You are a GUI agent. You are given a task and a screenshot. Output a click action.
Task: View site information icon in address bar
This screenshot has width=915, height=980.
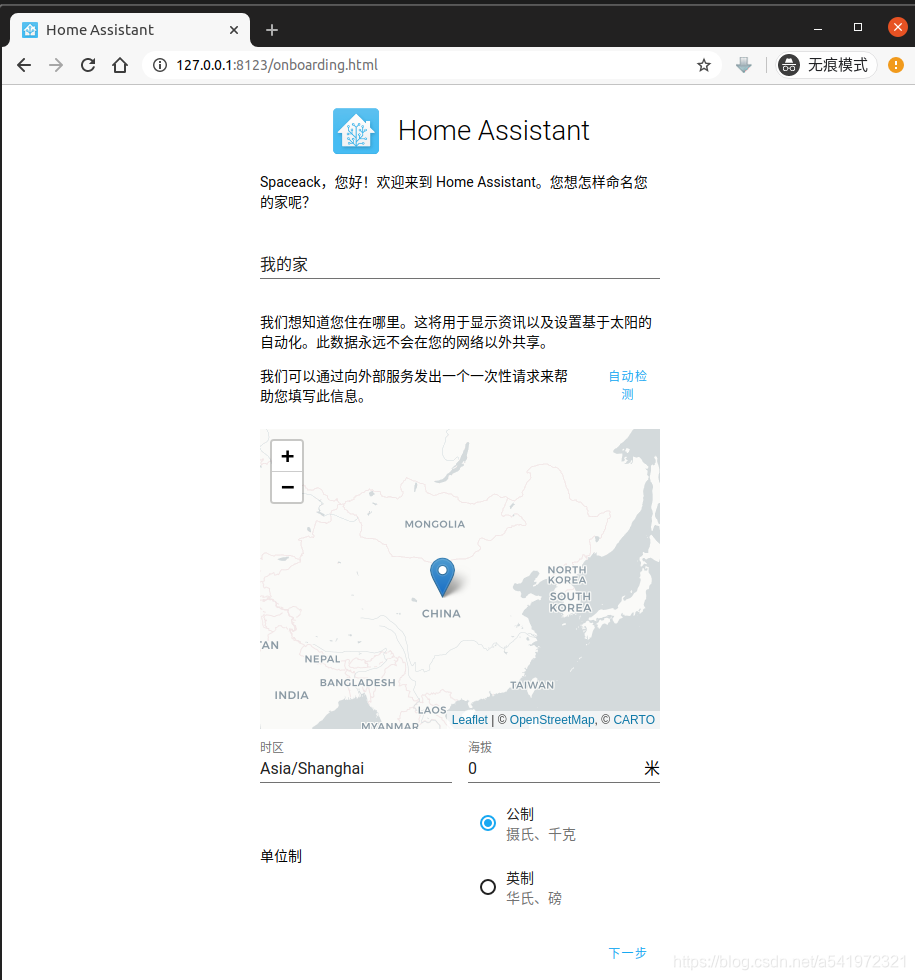click(x=160, y=65)
